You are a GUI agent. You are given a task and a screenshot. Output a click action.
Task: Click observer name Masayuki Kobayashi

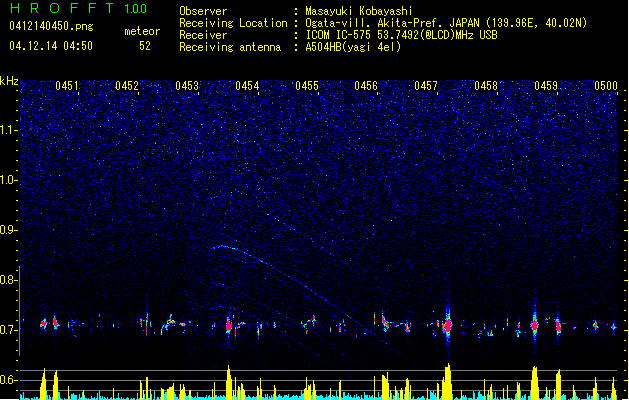pos(359,11)
